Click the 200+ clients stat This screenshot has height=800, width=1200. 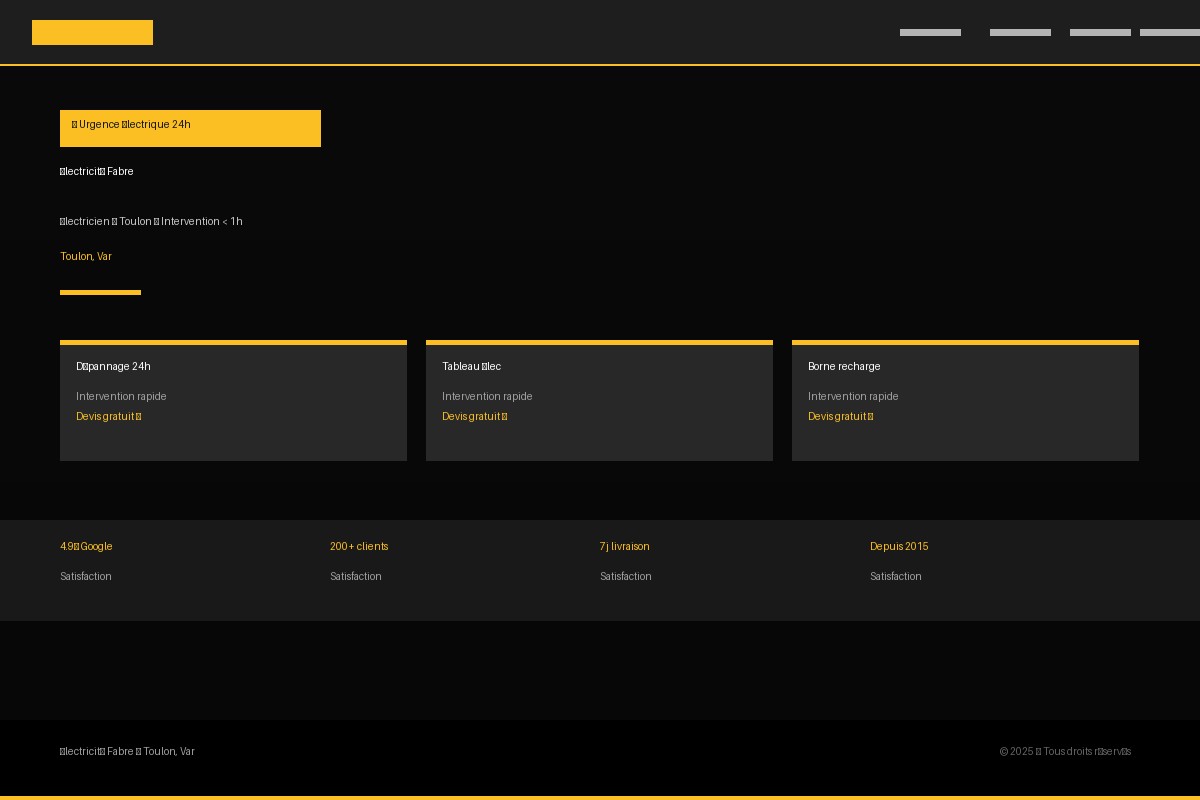[x=359, y=546]
